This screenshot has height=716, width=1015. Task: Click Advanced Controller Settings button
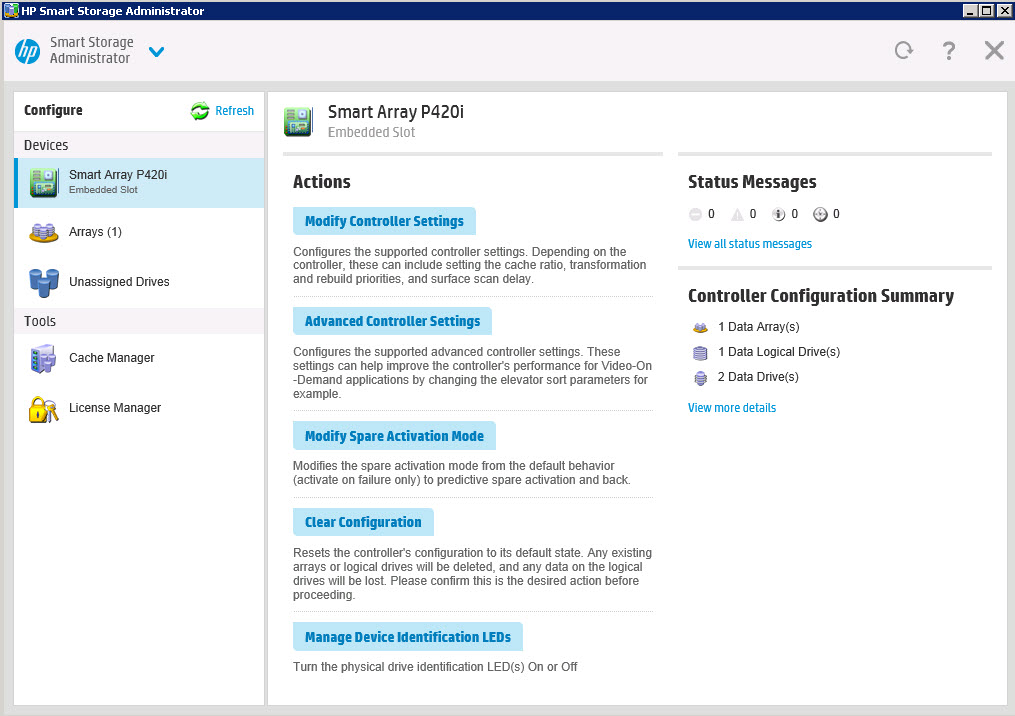[x=392, y=321]
